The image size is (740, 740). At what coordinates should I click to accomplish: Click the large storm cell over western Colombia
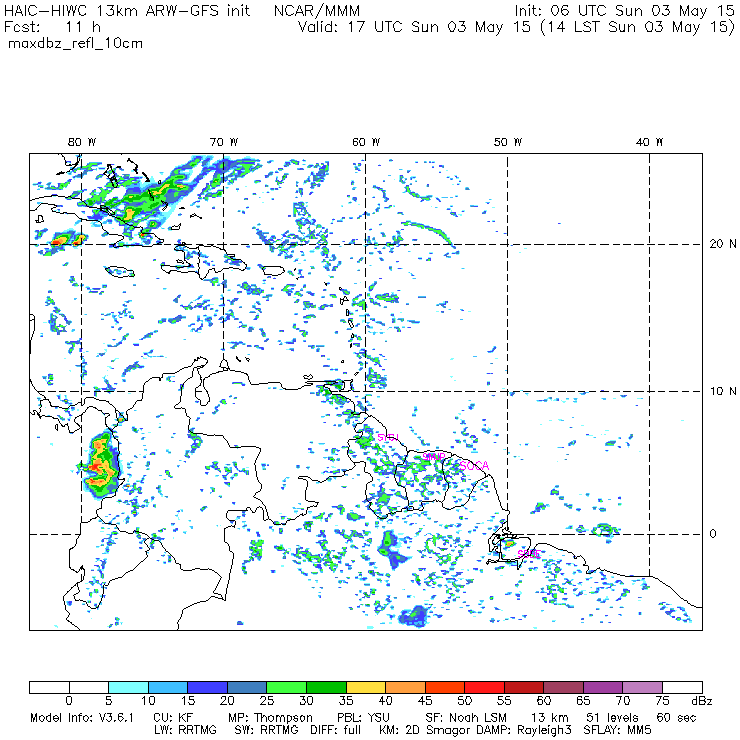coord(102,466)
